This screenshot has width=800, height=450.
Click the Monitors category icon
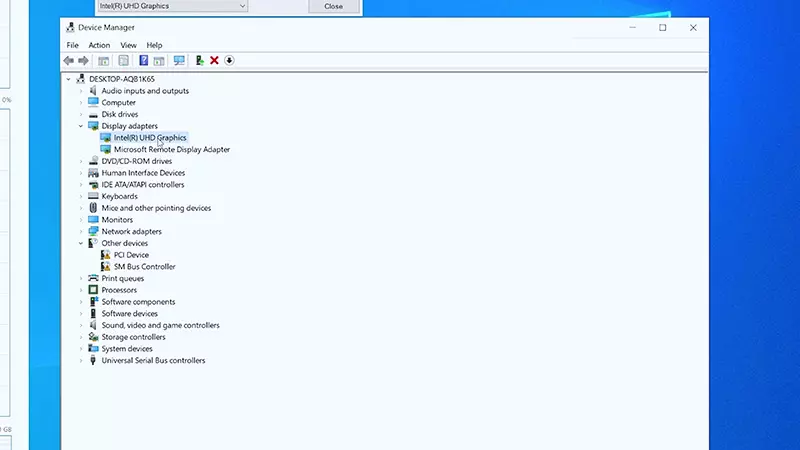click(93, 220)
